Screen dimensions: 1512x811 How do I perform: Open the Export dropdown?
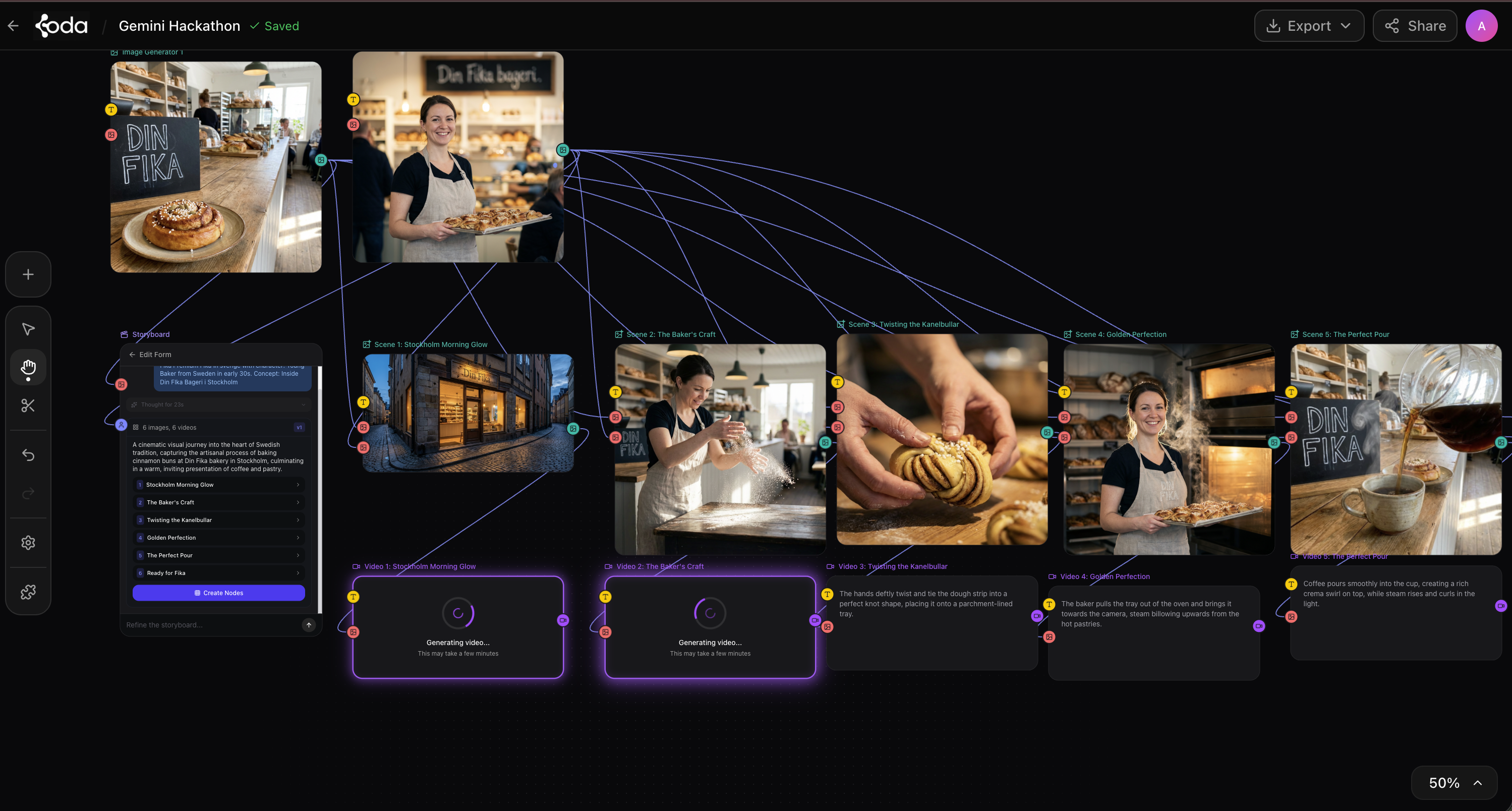pos(1308,26)
